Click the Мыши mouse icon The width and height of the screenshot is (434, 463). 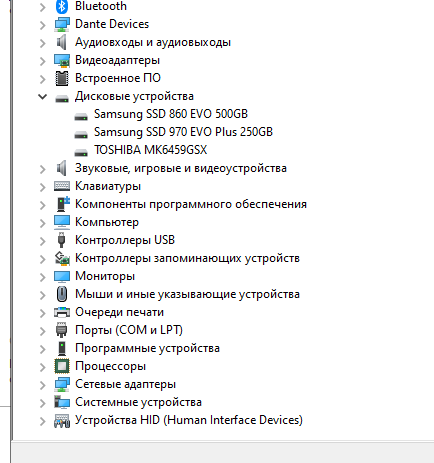tap(62, 294)
